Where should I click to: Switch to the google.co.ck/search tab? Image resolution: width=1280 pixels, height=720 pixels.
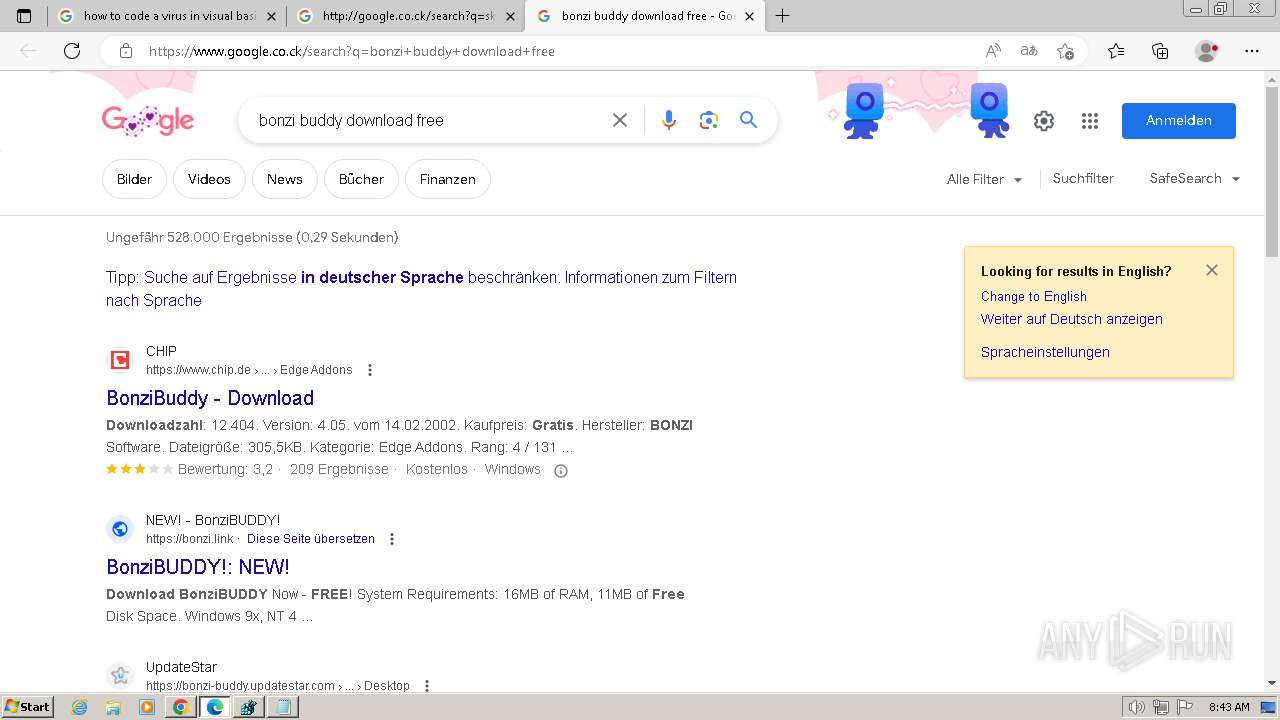click(x=405, y=16)
